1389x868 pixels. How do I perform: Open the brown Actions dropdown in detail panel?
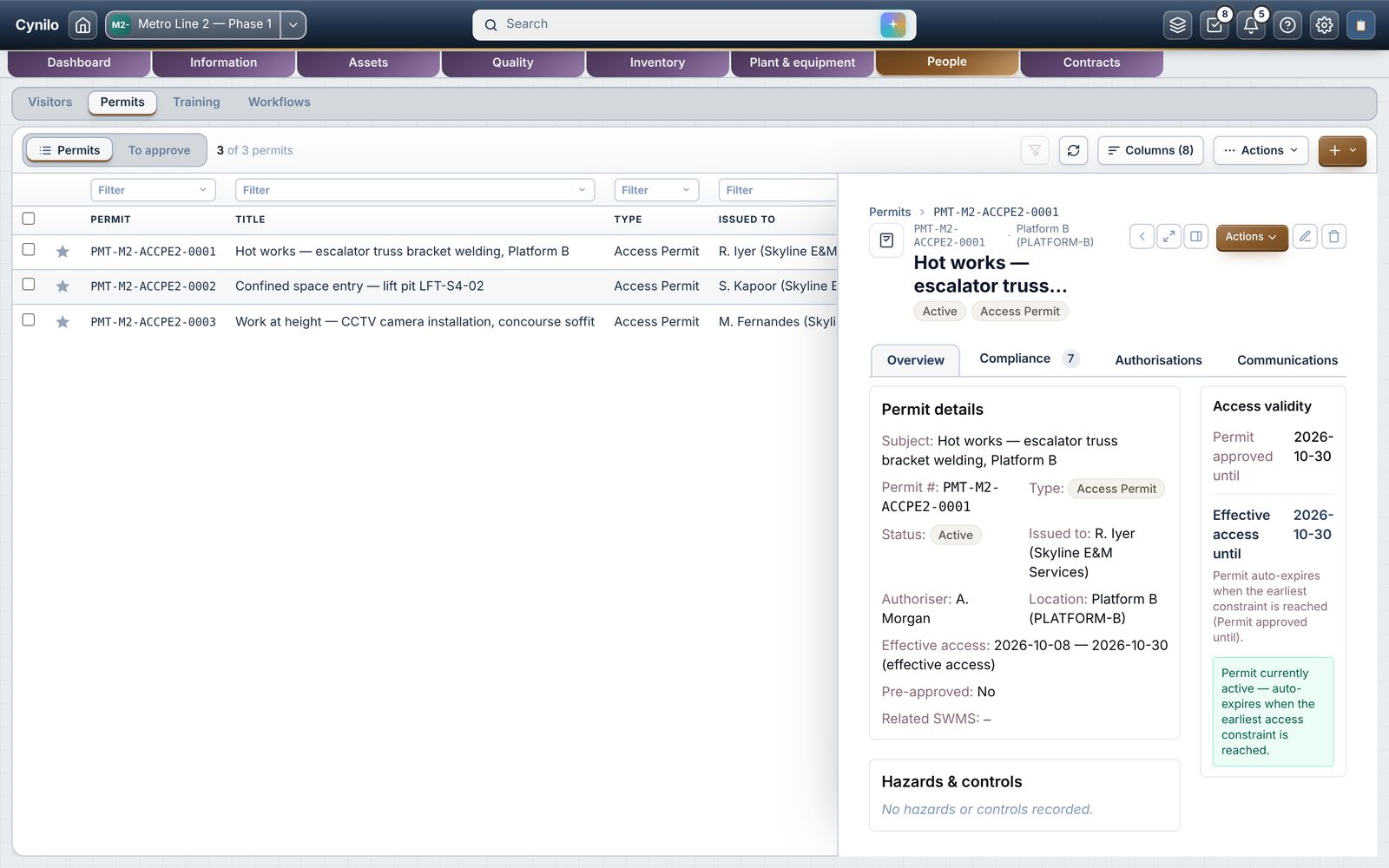click(1251, 237)
